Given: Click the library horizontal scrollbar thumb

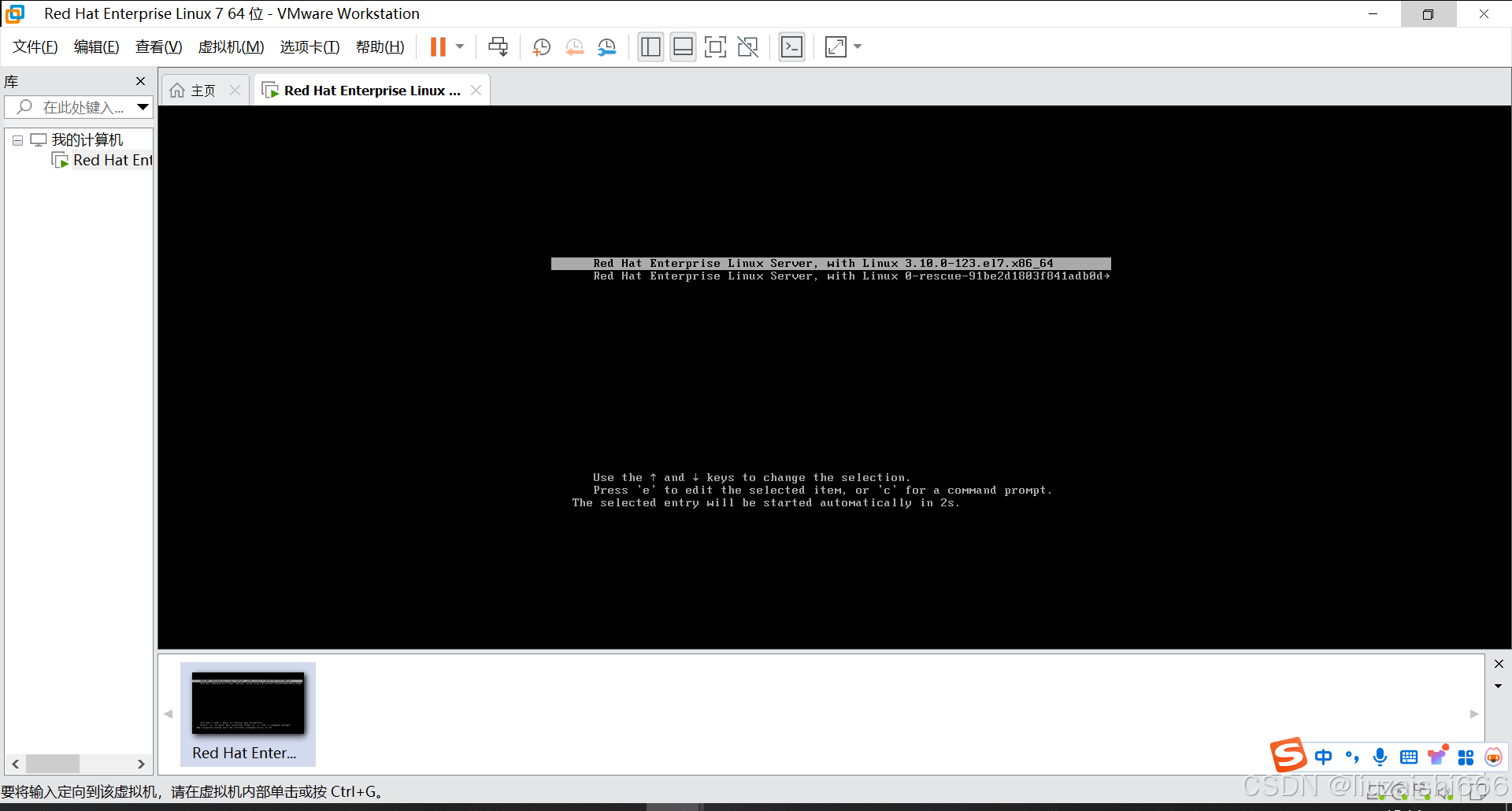Looking at the screenshot, I should [x=53, y=764].
